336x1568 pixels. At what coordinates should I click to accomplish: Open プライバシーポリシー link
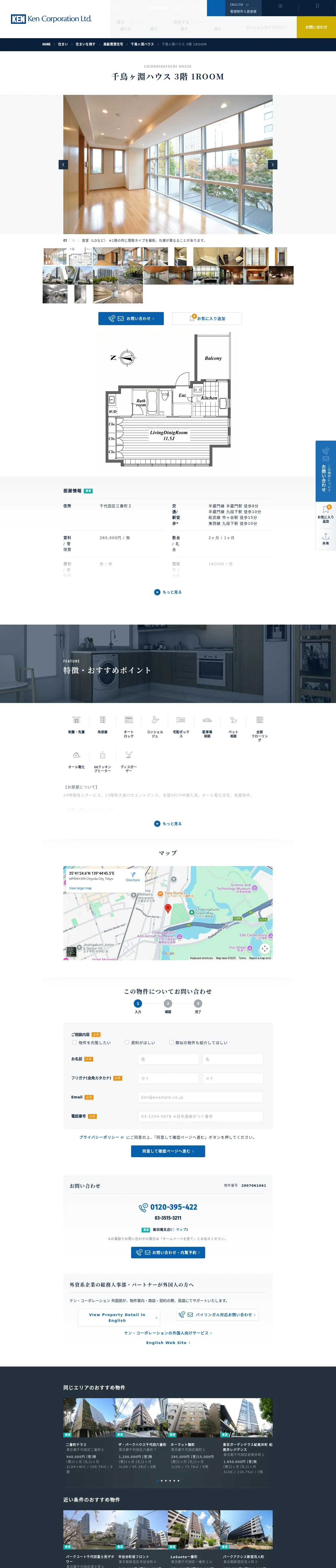tap(101, 1137)
